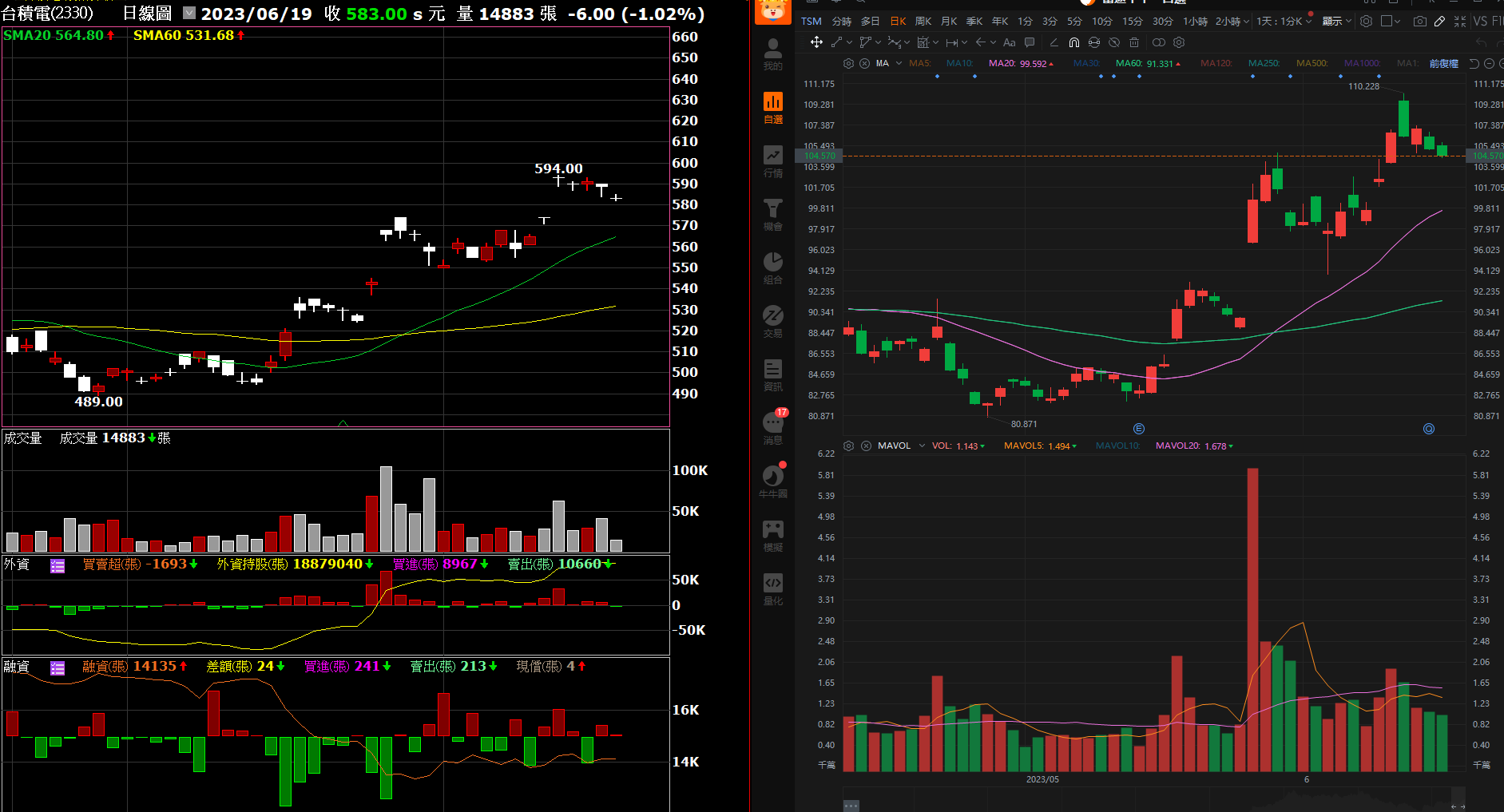Image resolution: width=1504 pixels, height=812 pixels.
Task: Toggle the magnet snap tool
Action: click(1074, 42)
